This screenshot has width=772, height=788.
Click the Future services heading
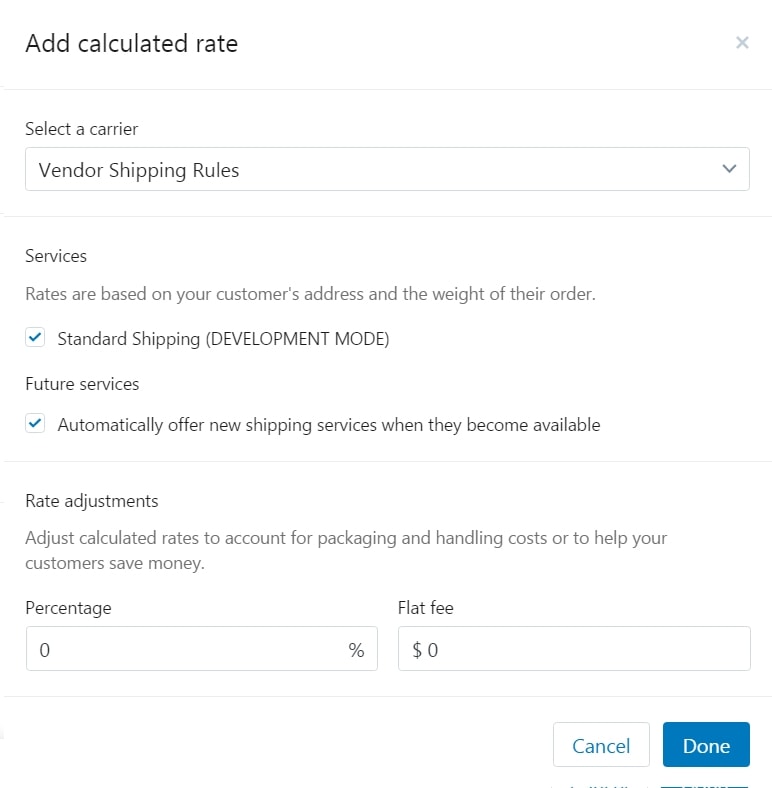point(82,384)
